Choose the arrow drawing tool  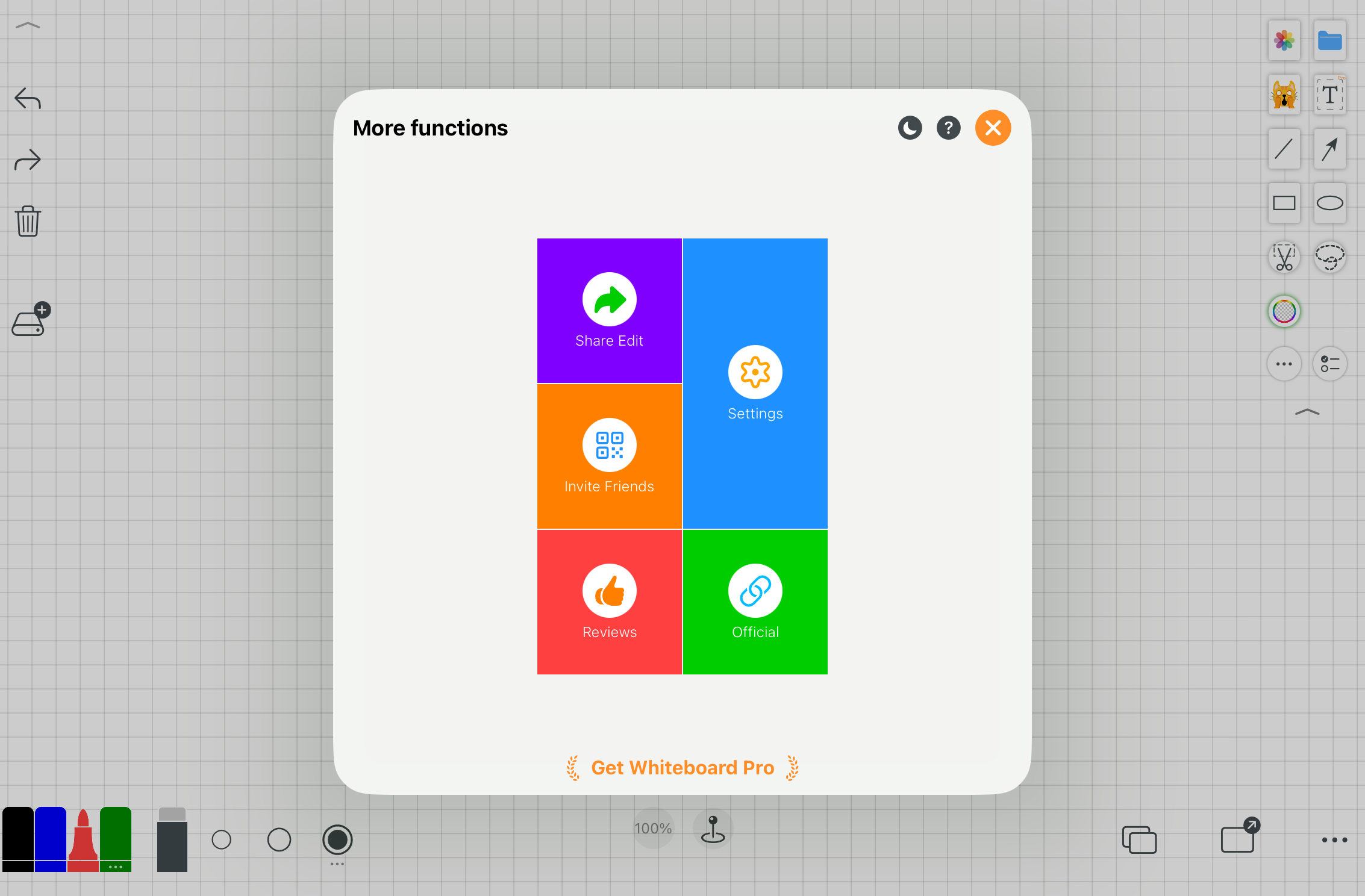pos(1329,149)
